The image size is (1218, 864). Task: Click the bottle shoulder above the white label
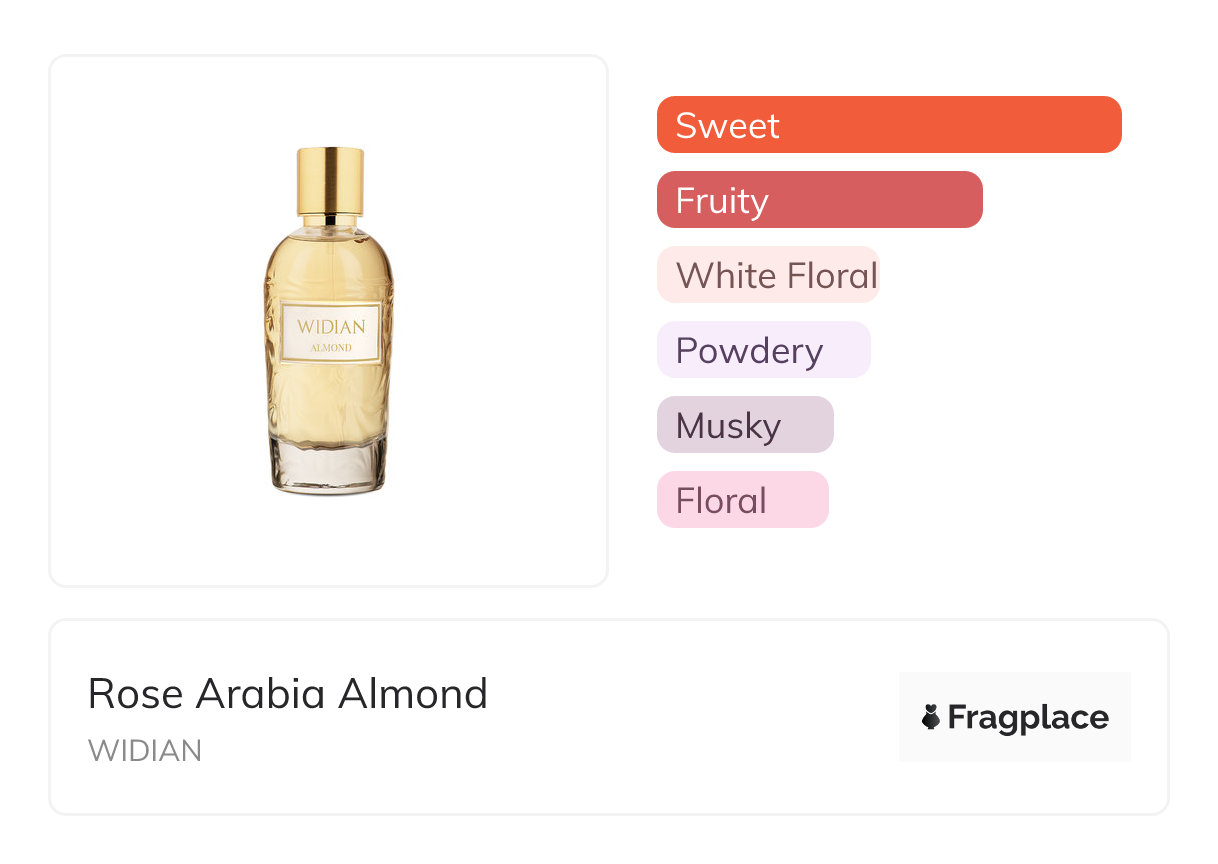(x=329, y=265)
